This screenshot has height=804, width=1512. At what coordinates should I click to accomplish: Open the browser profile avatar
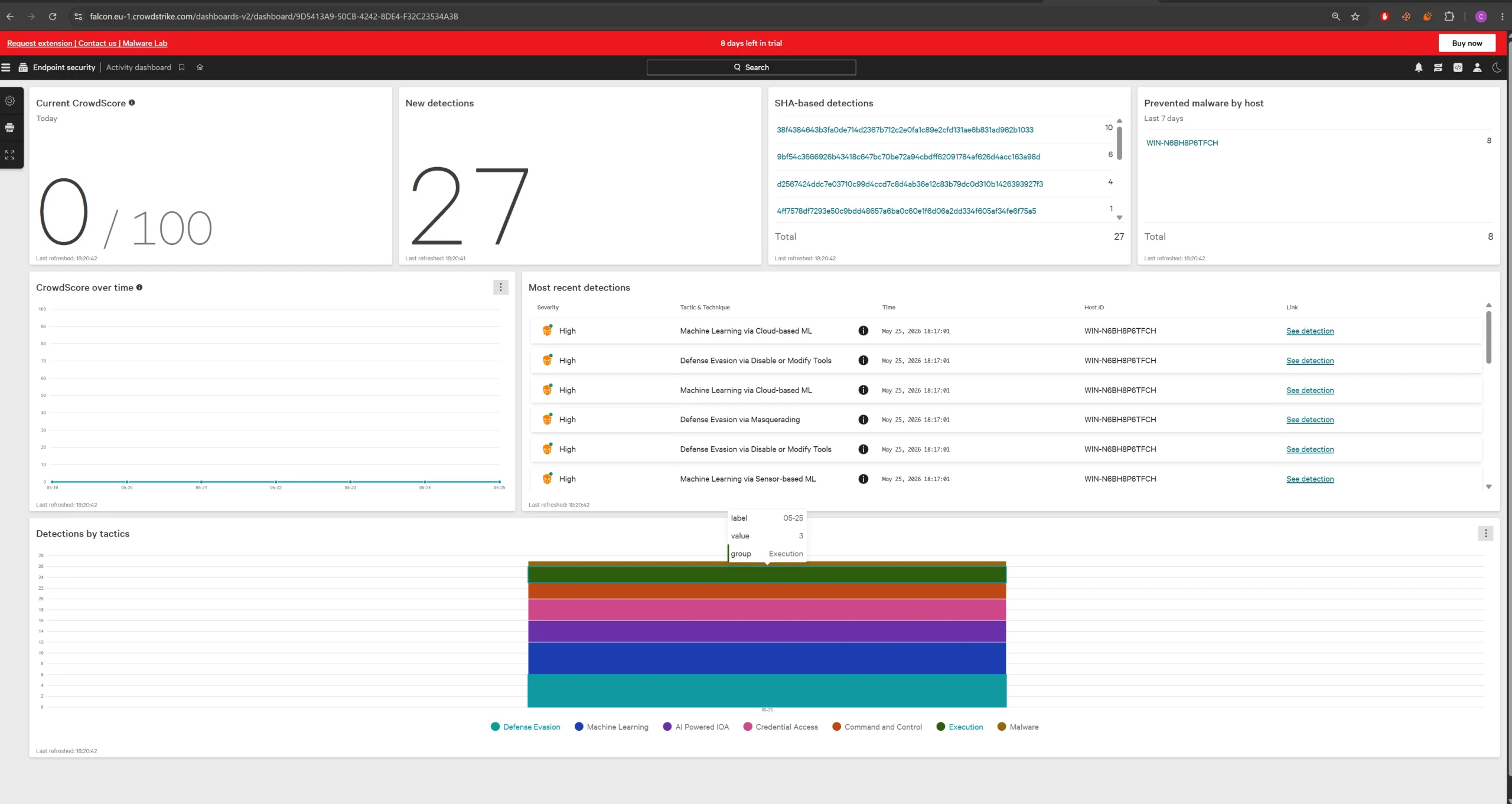tap(1481, 17)
